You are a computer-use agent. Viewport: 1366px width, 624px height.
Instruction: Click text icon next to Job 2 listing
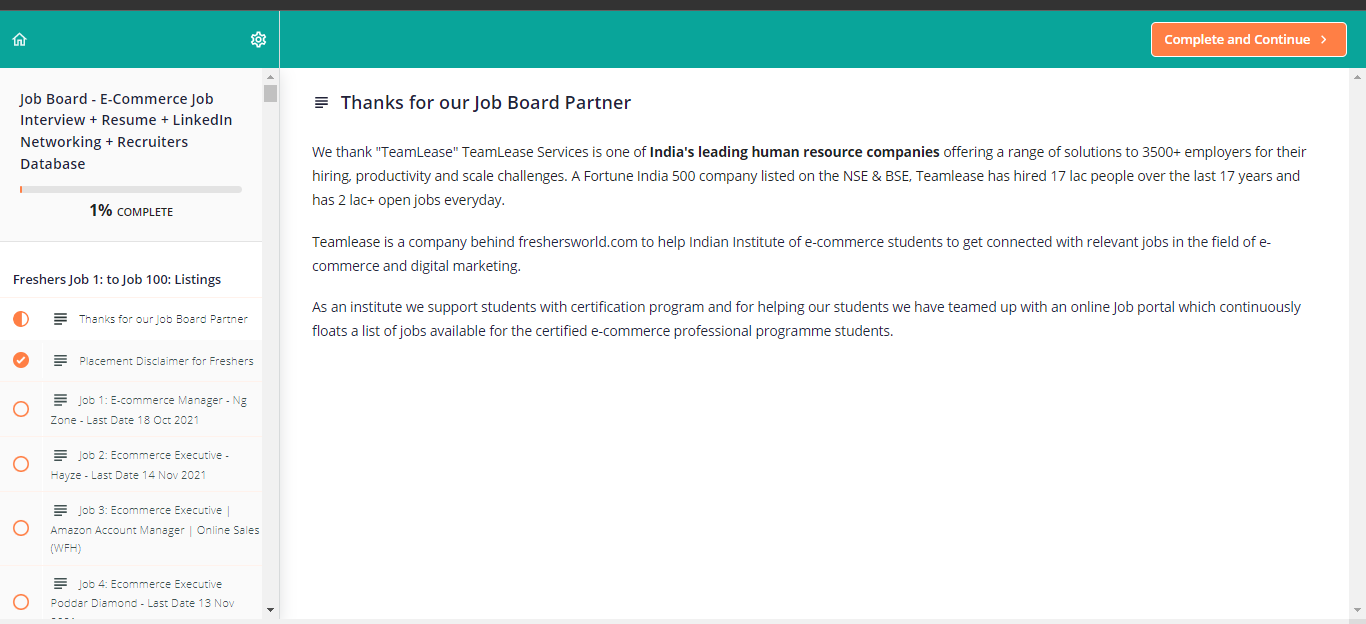click(61, 454)
